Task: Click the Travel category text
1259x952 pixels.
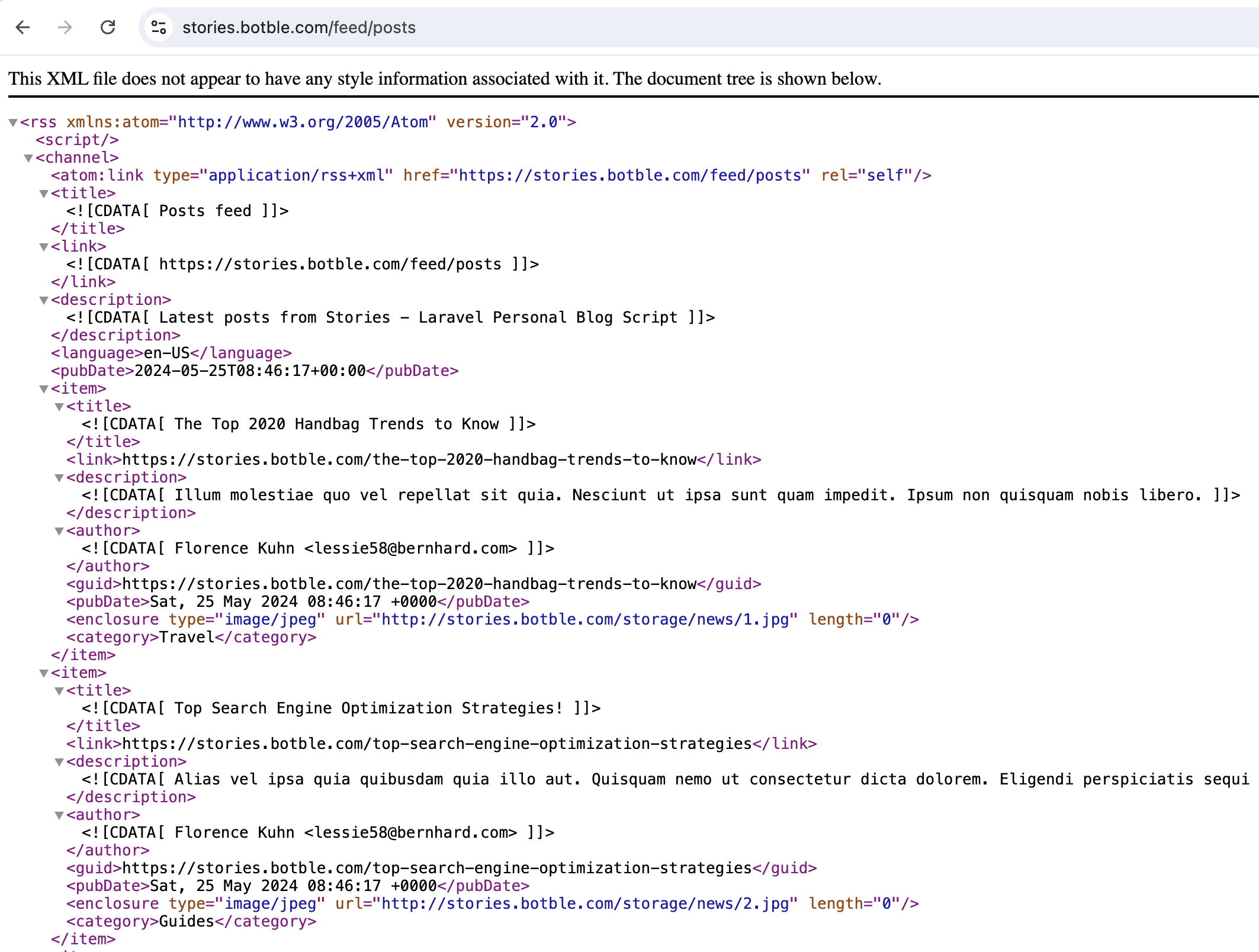Action: coord(187,637)
